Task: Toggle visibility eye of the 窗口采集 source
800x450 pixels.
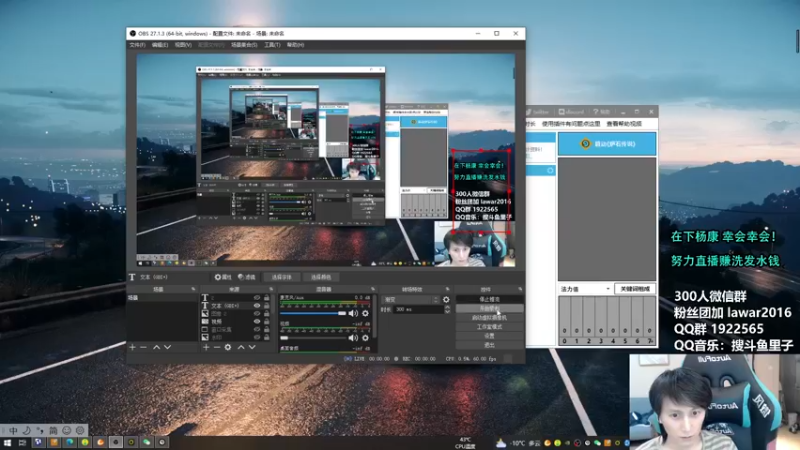Action: [257, 330]
